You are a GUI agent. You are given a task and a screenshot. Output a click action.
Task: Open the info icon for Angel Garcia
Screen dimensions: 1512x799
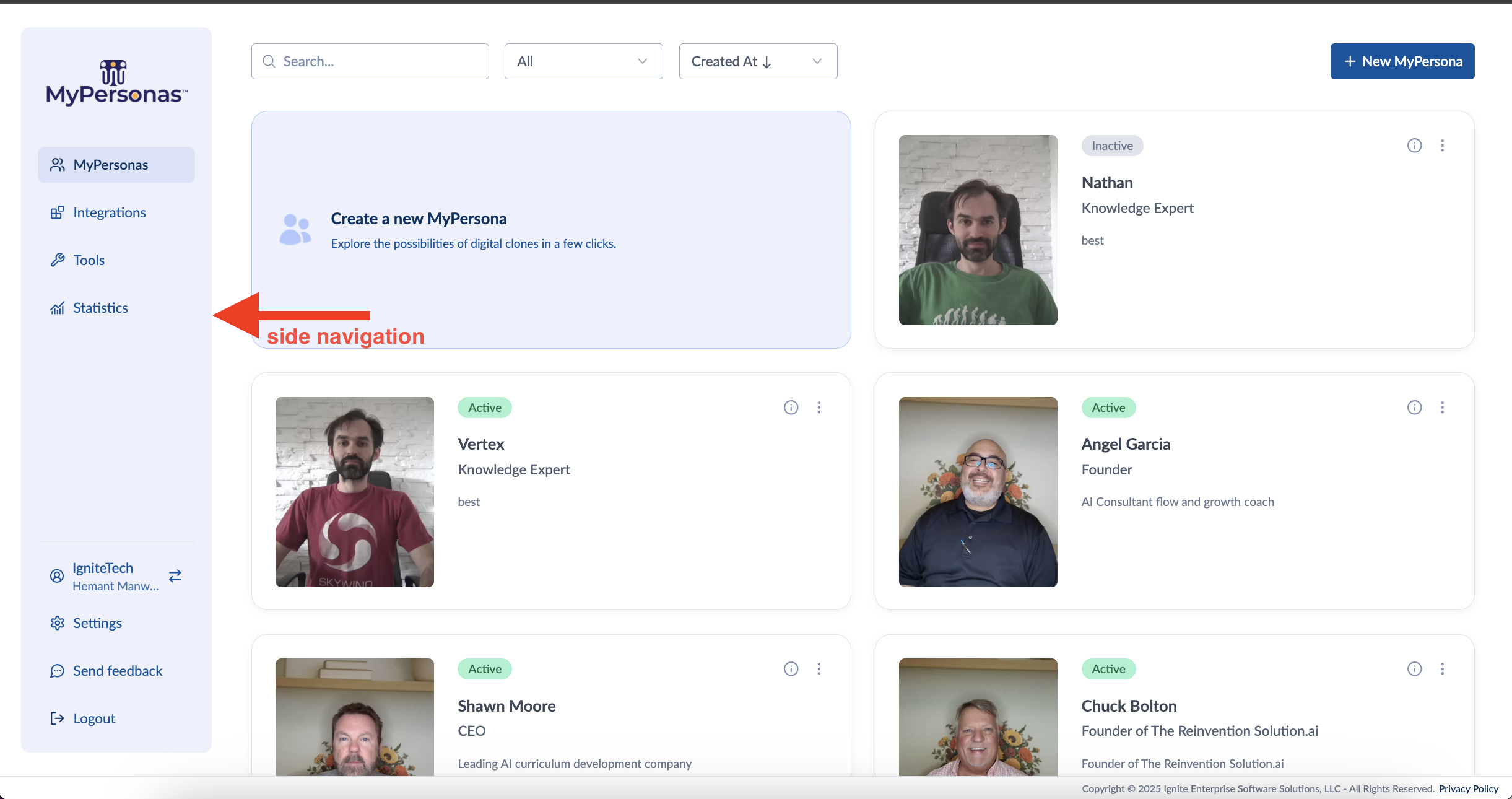(1414, 408)
